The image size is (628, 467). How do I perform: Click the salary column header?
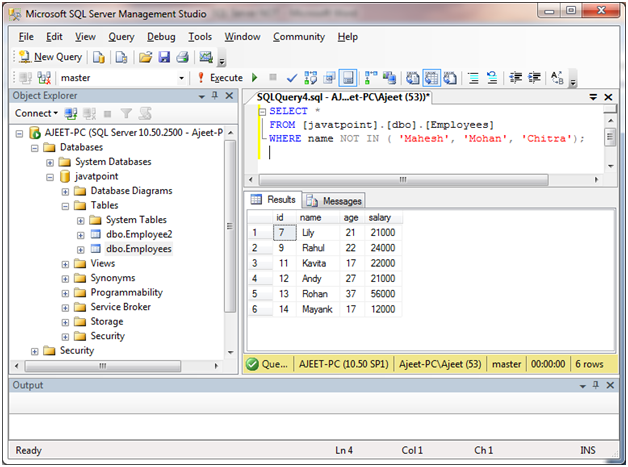[382, 217]
